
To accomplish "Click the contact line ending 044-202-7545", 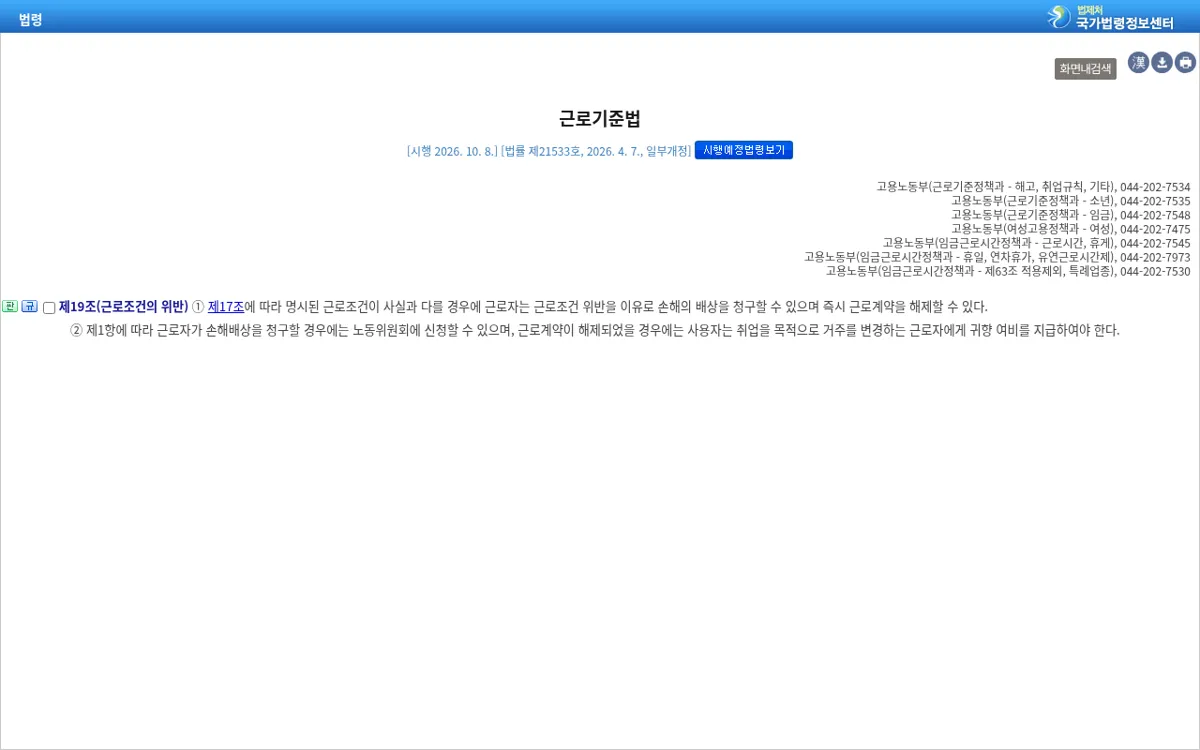I will click(1036, 243).
